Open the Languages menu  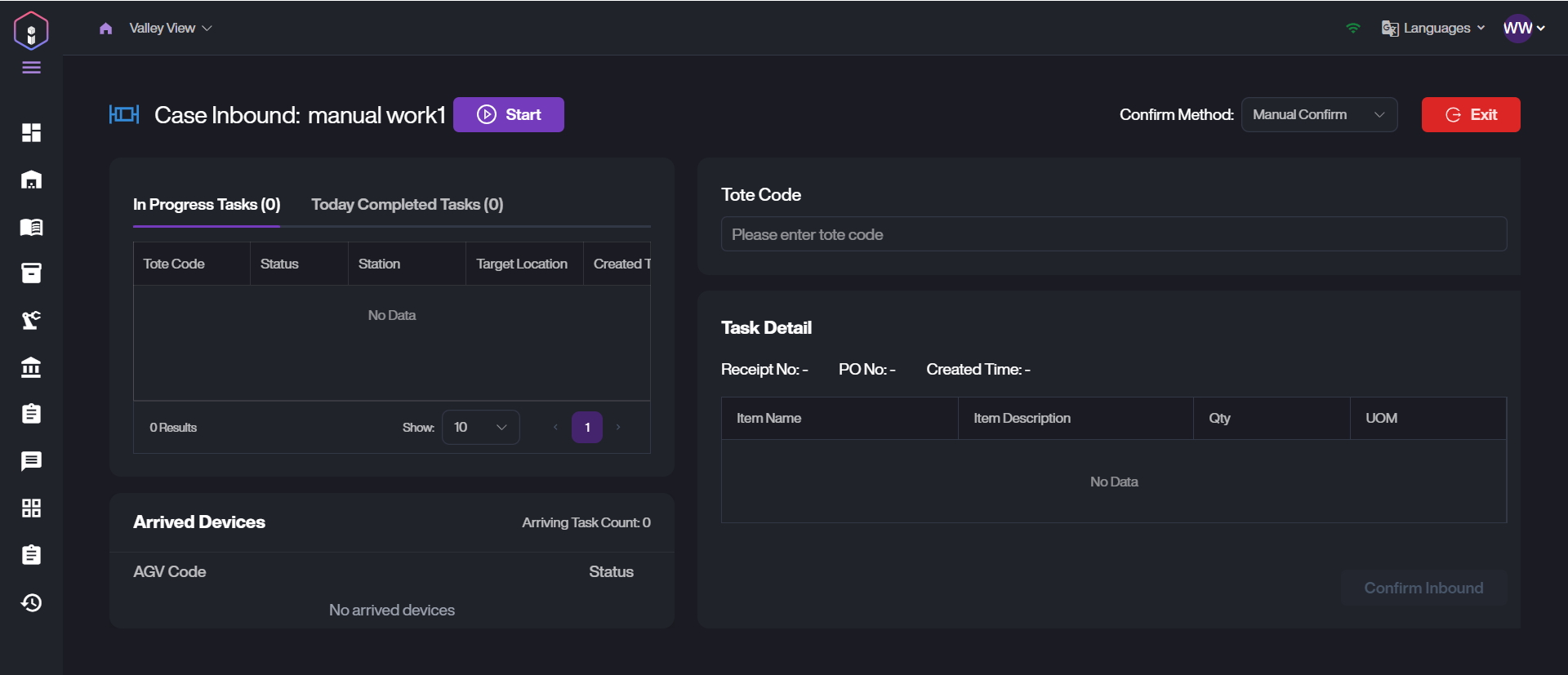[x=1433, y=29]
